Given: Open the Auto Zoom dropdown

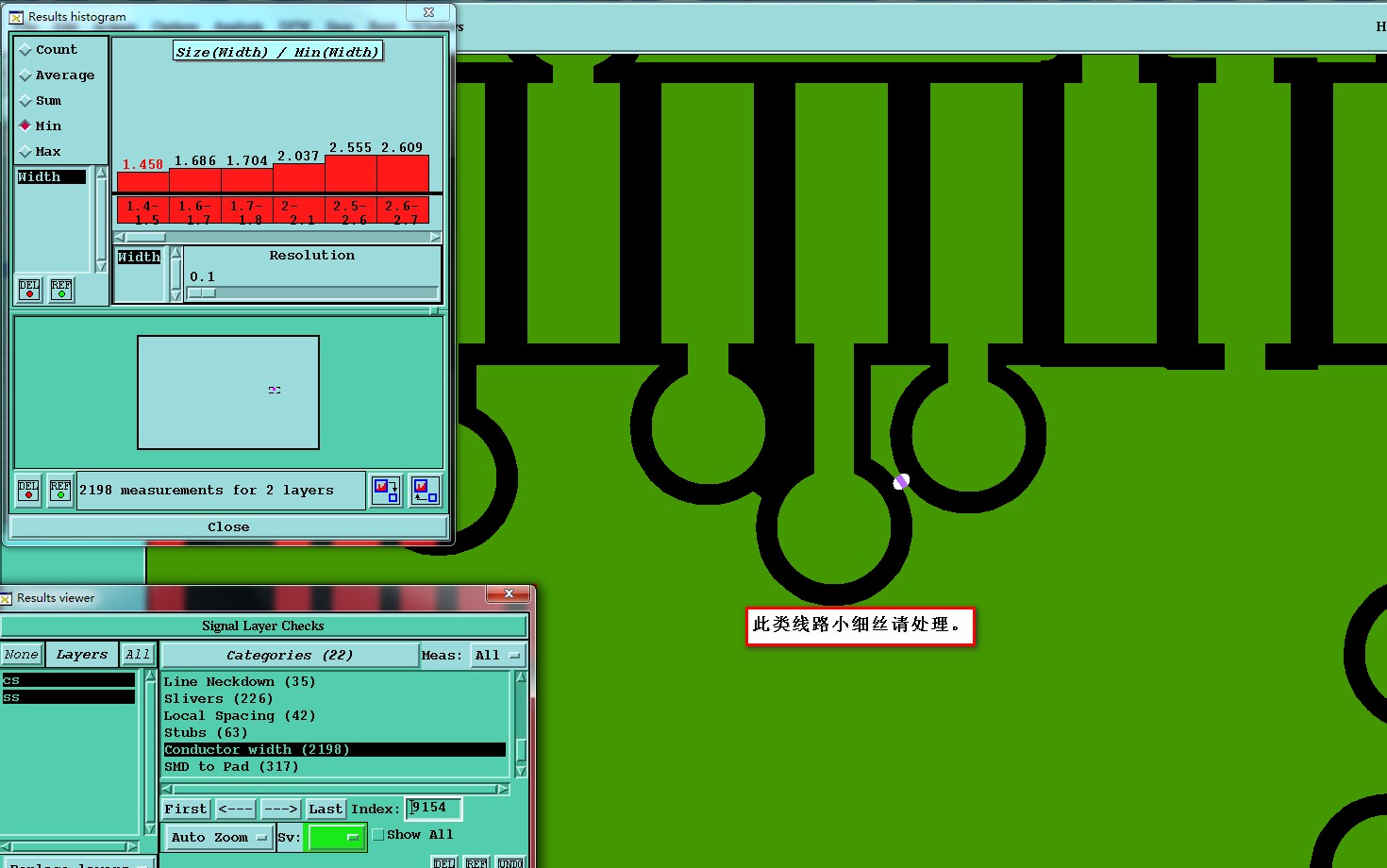Looking at the screenshot, I should click(219, 837).
